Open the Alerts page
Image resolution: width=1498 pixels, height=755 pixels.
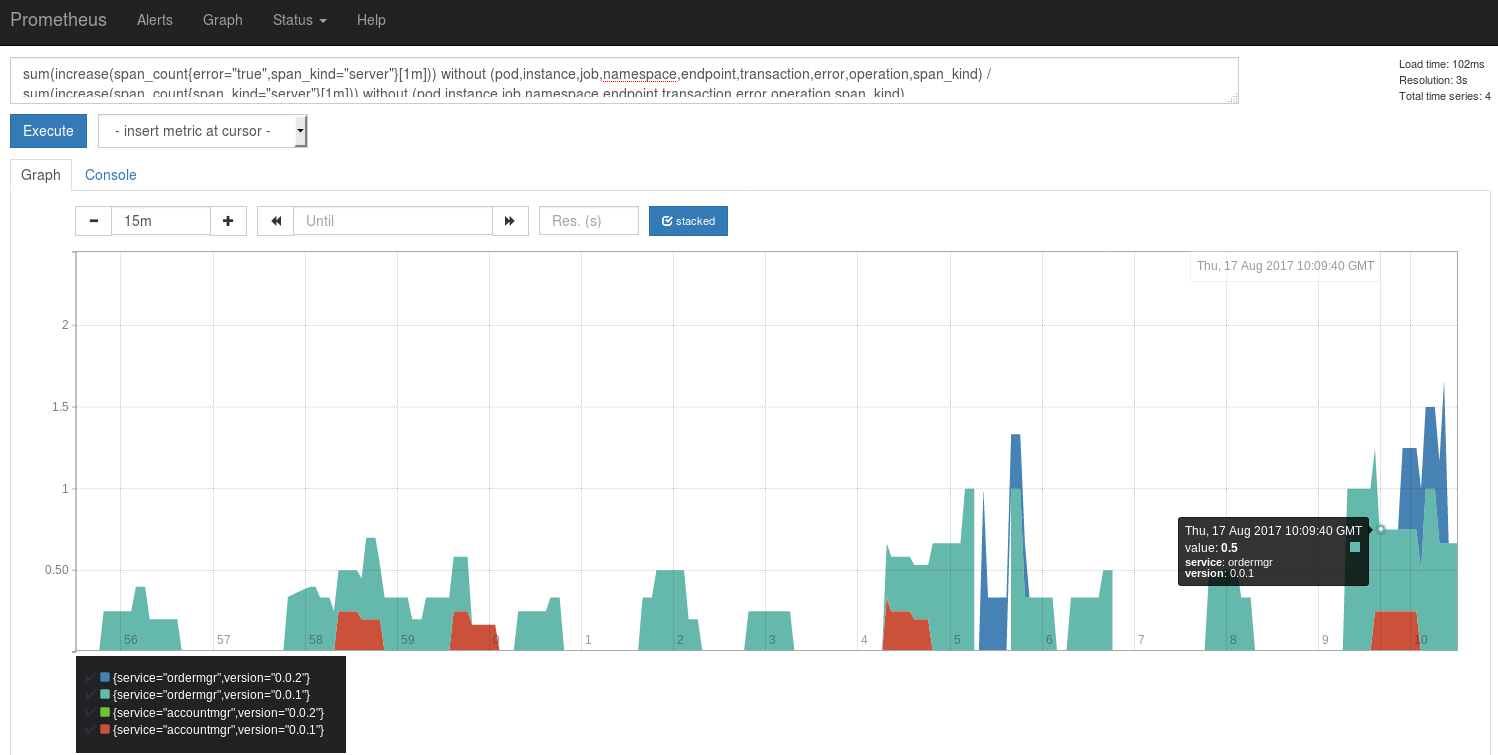(x=155, y=20)
